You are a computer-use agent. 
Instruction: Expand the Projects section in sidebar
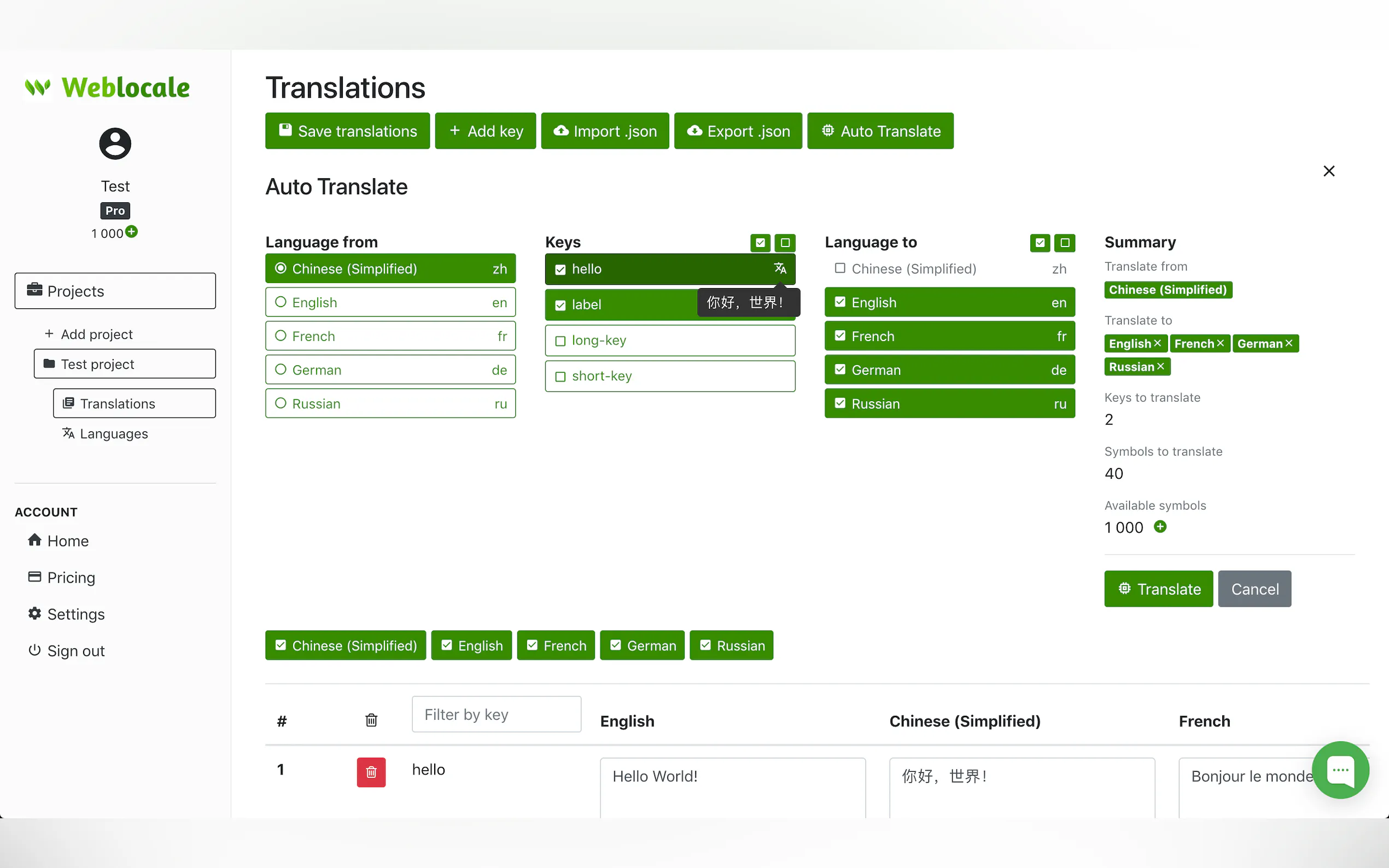tap(115, 291)
